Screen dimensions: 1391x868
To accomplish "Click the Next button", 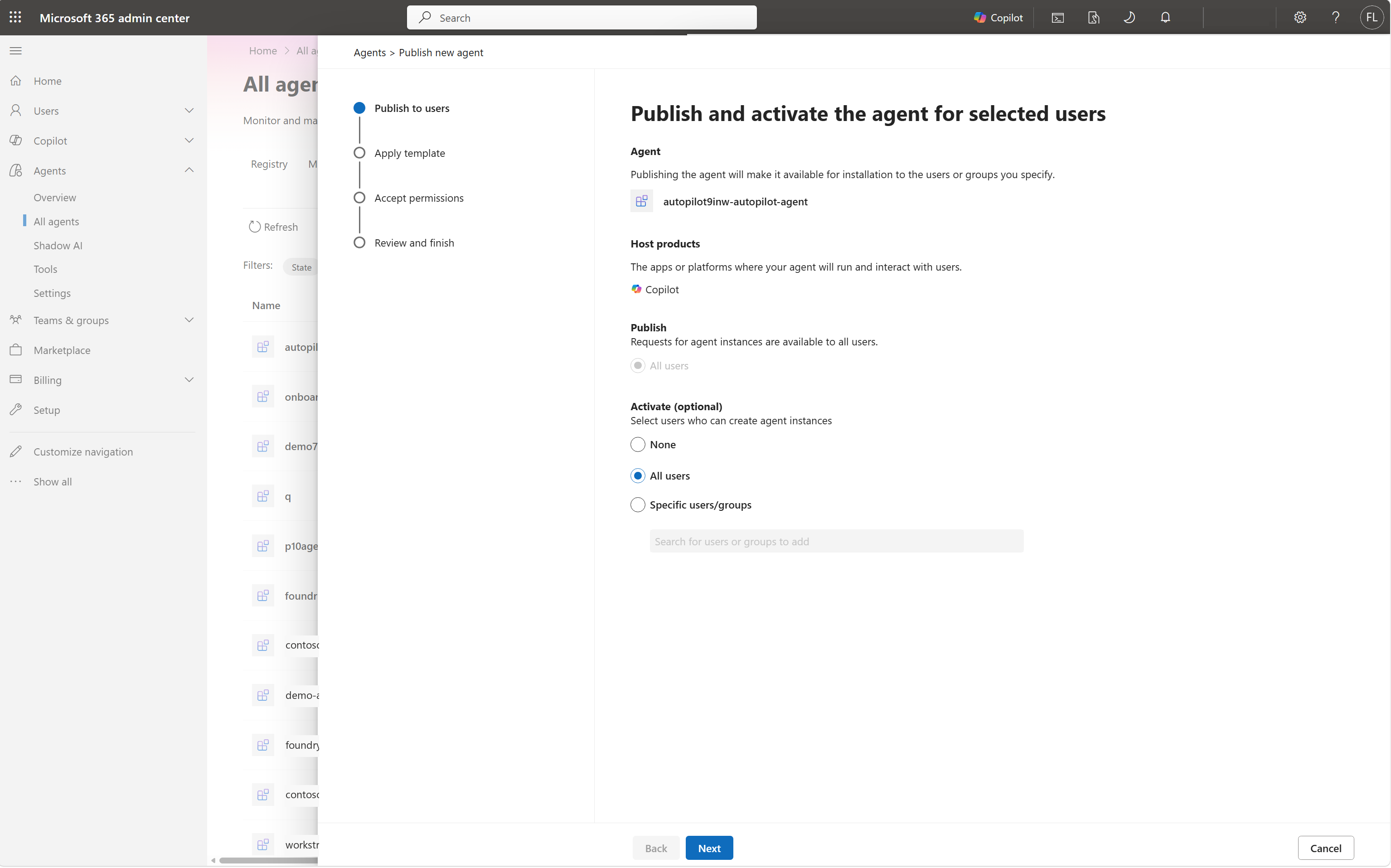I will (709, 848).
